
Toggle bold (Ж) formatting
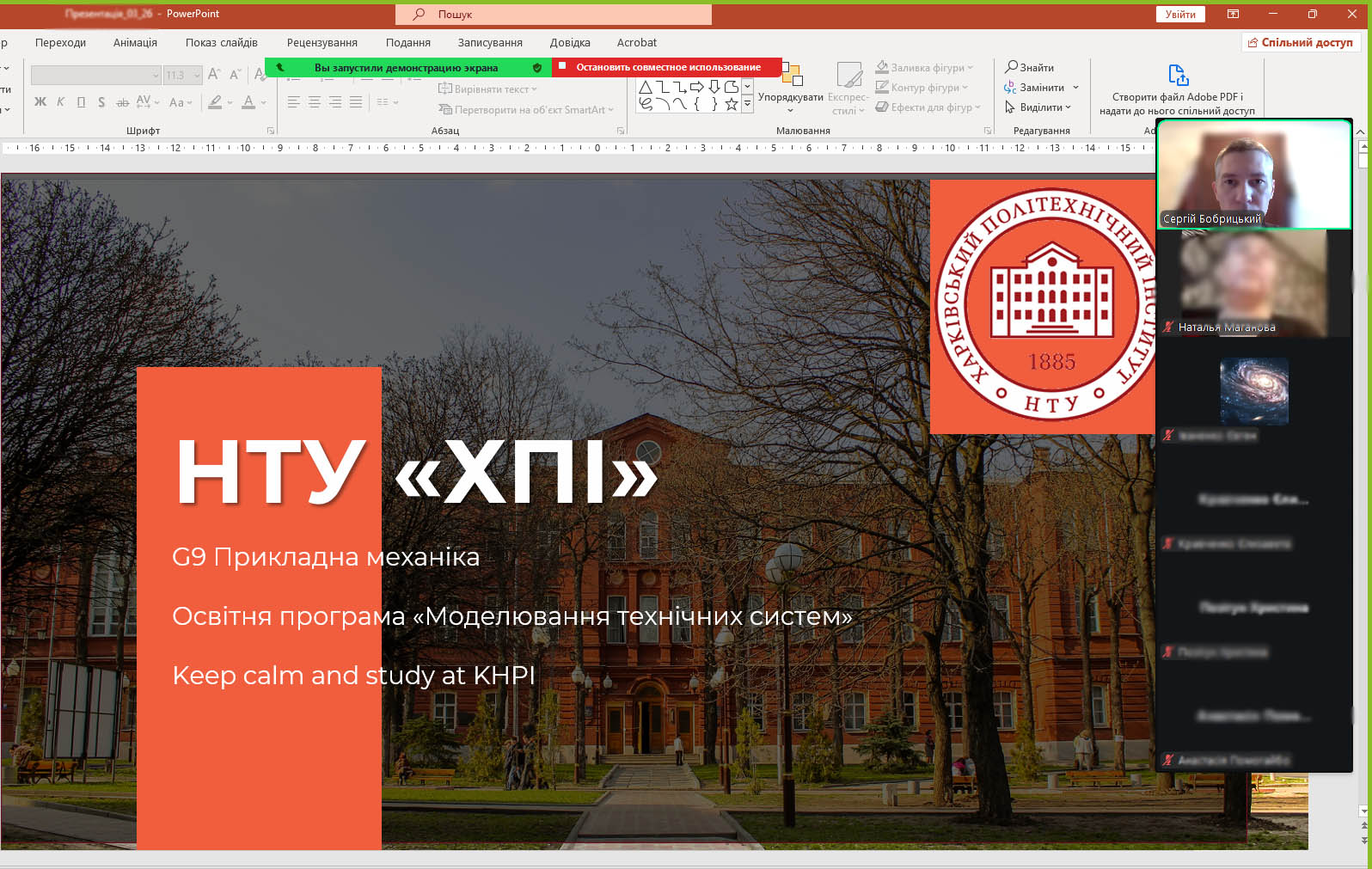point(40,102)
